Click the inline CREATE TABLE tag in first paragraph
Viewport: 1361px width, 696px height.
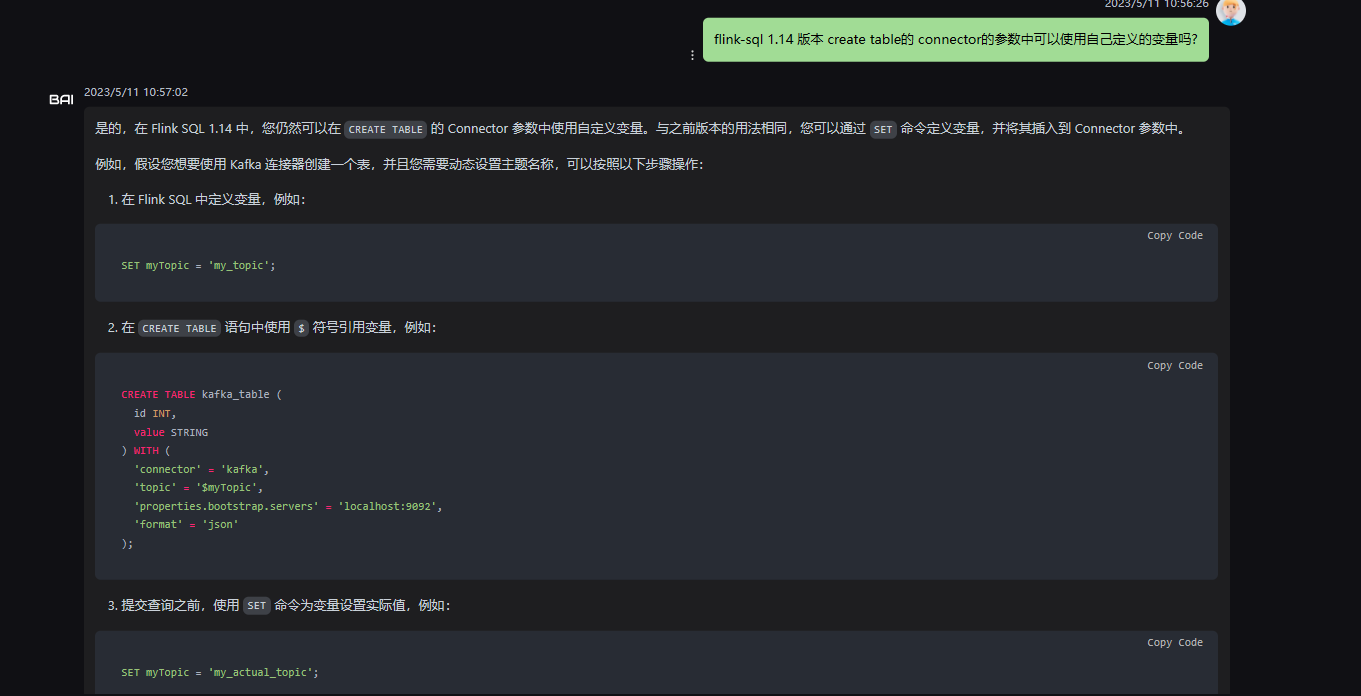pos(386,129)
